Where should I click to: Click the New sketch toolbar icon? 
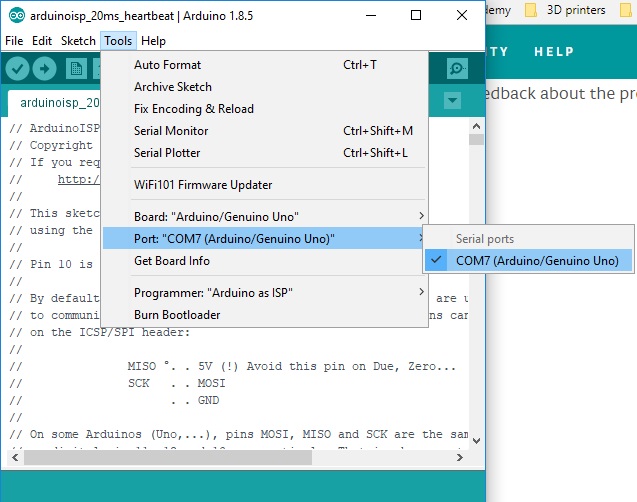click(x=76, y=69)
